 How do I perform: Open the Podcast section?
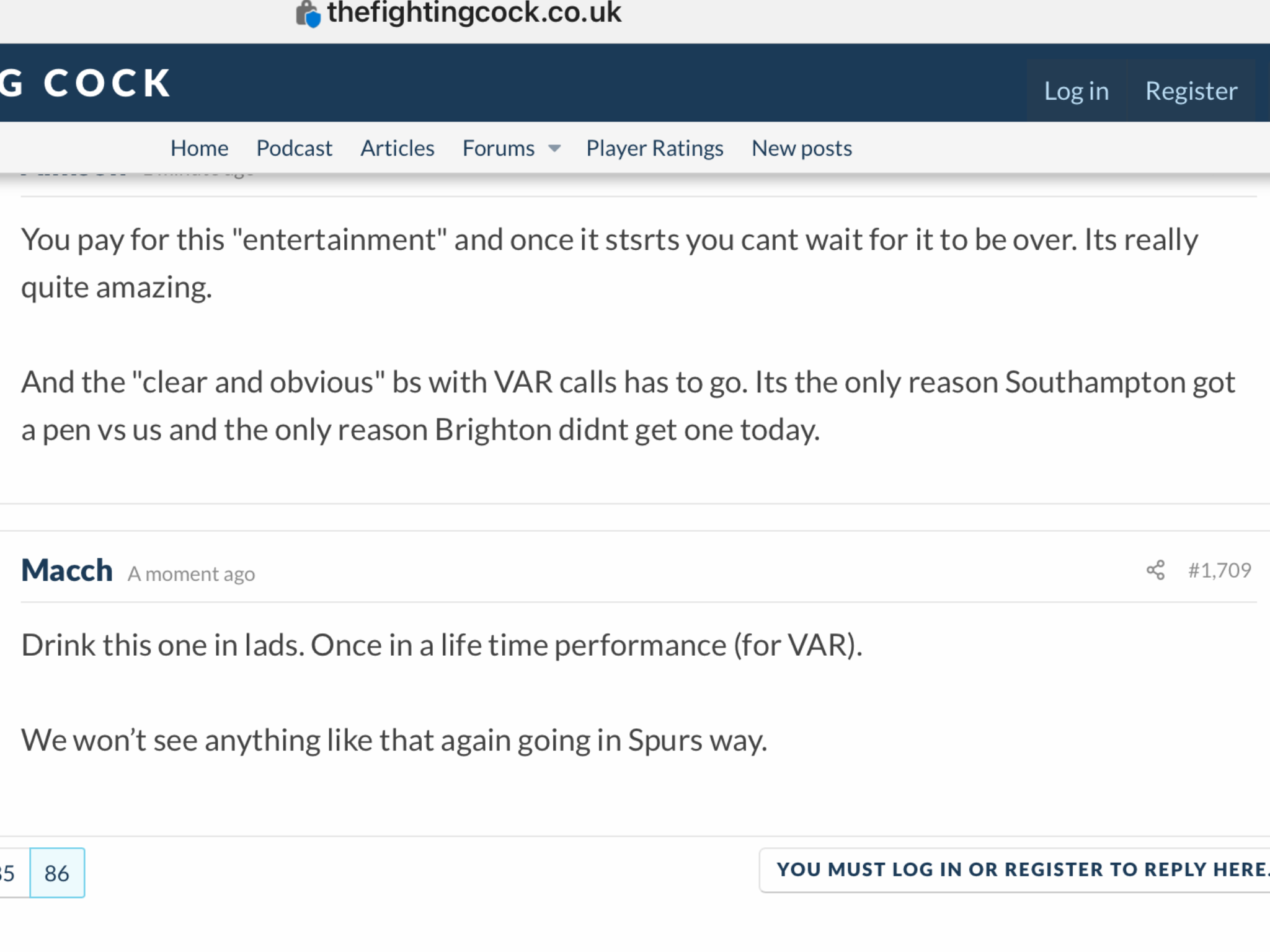coord(294,148)
